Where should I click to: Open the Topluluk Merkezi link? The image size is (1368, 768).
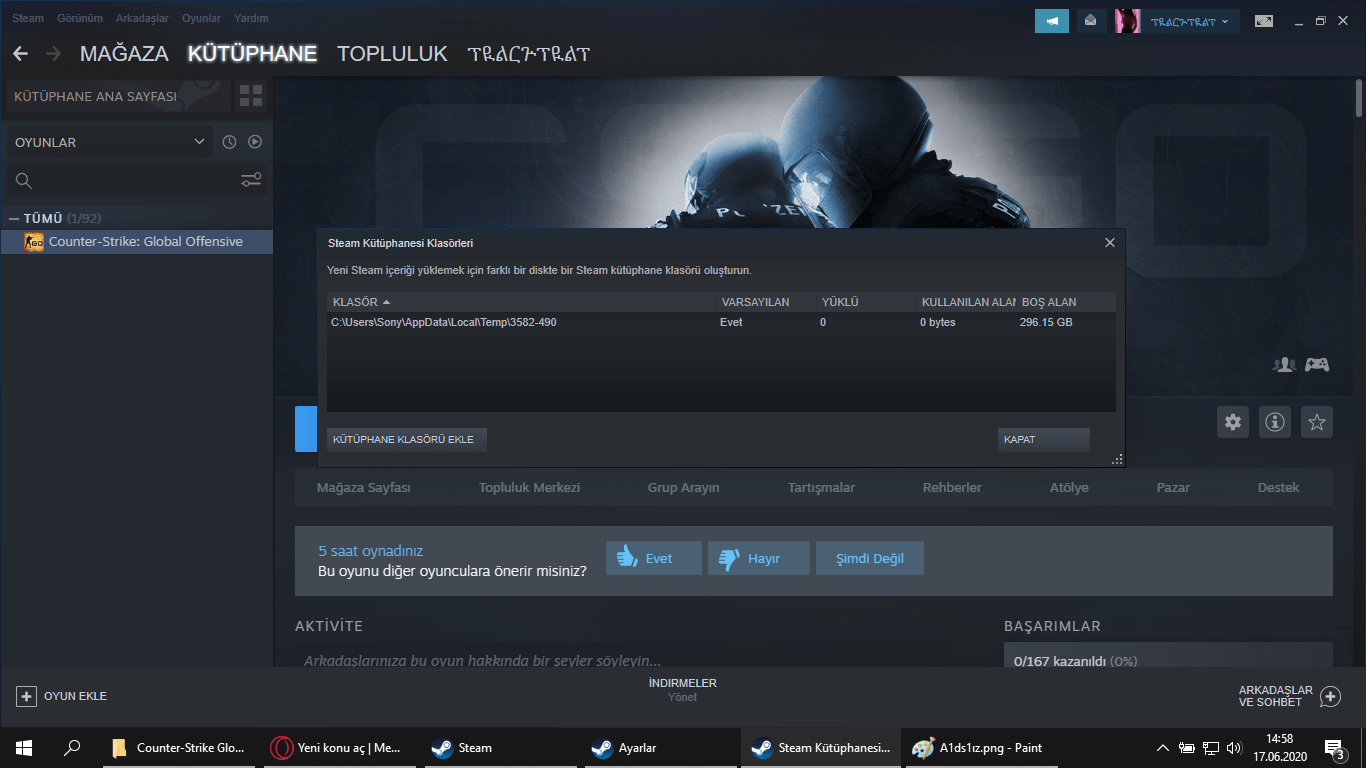coord(529,488)
